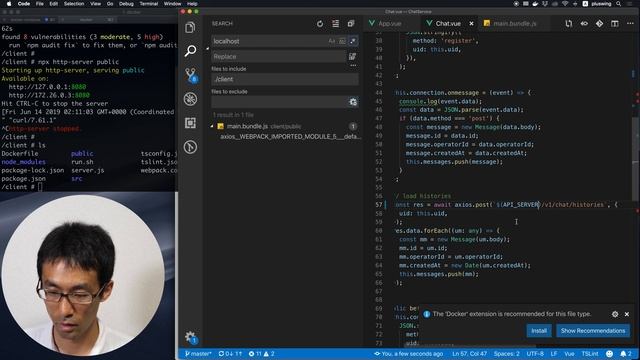Open the Explorer view in activity bar
The image size is (640, 360).
click(190, 27)
